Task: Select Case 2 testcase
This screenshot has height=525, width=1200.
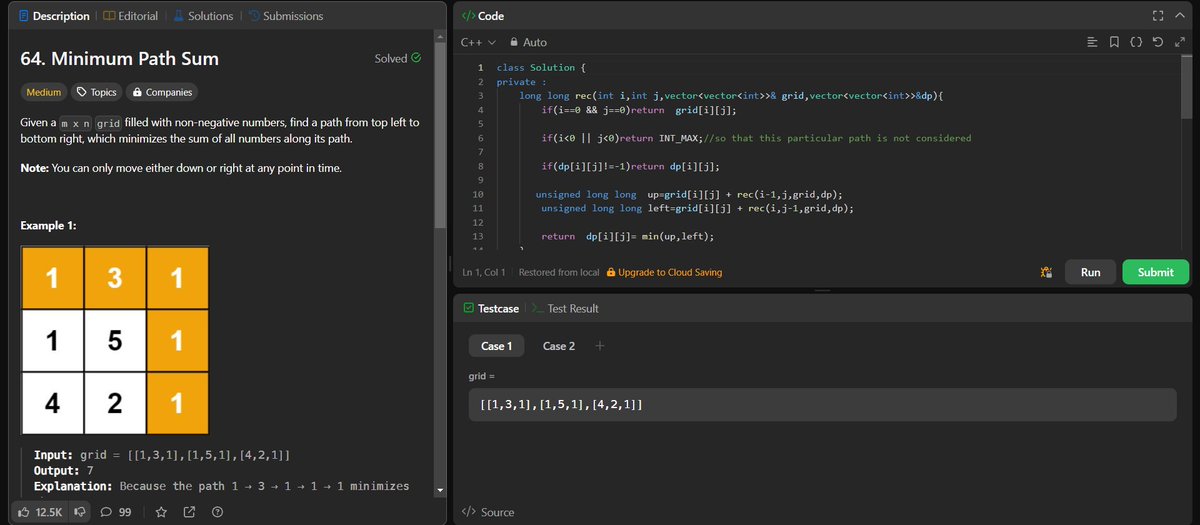Action: tap(559, 346)
